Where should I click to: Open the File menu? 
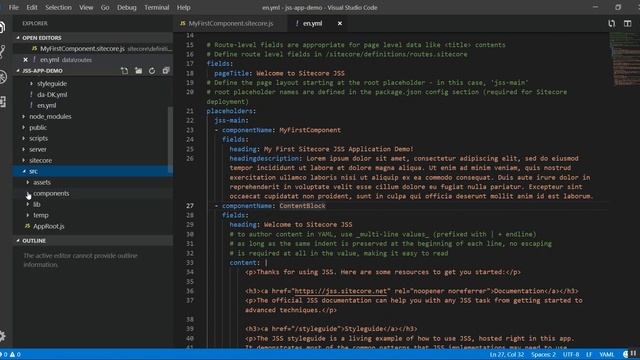point(13,7)
